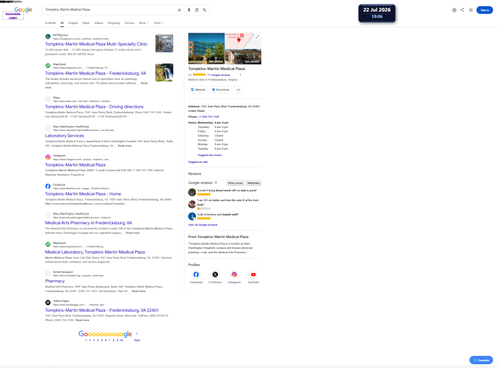Start voice search with microphone icon

point(189,10)
